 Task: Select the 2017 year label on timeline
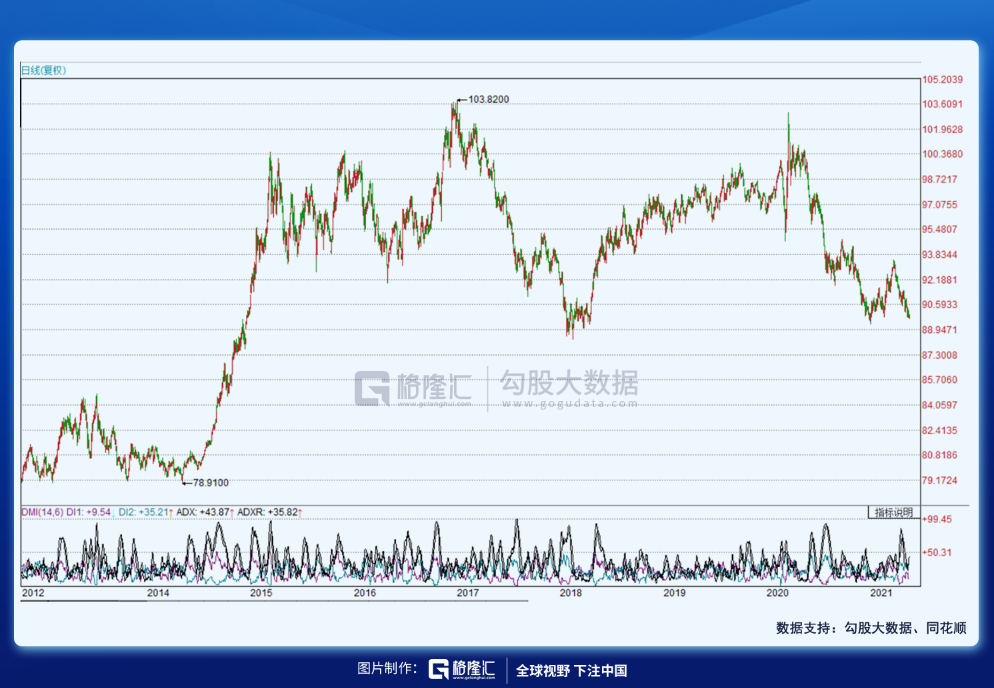click(x=468, y=593)
